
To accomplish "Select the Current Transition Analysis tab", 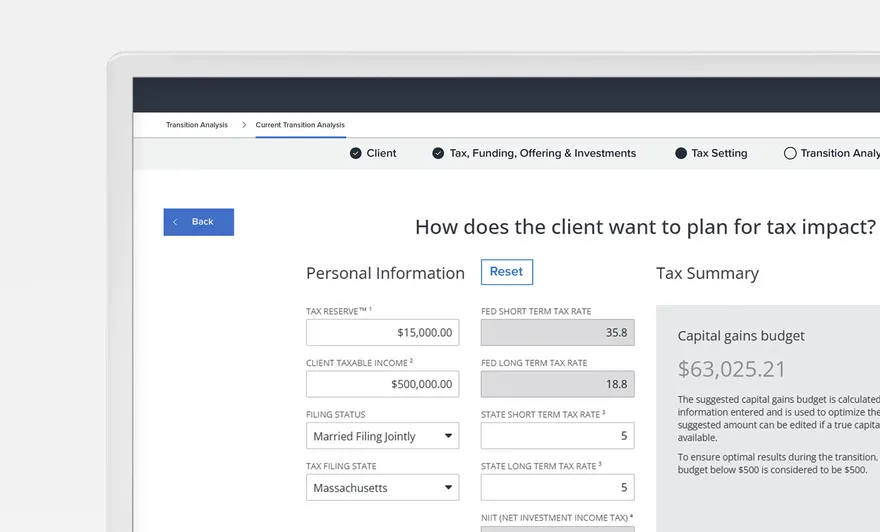I will (300, 125).
